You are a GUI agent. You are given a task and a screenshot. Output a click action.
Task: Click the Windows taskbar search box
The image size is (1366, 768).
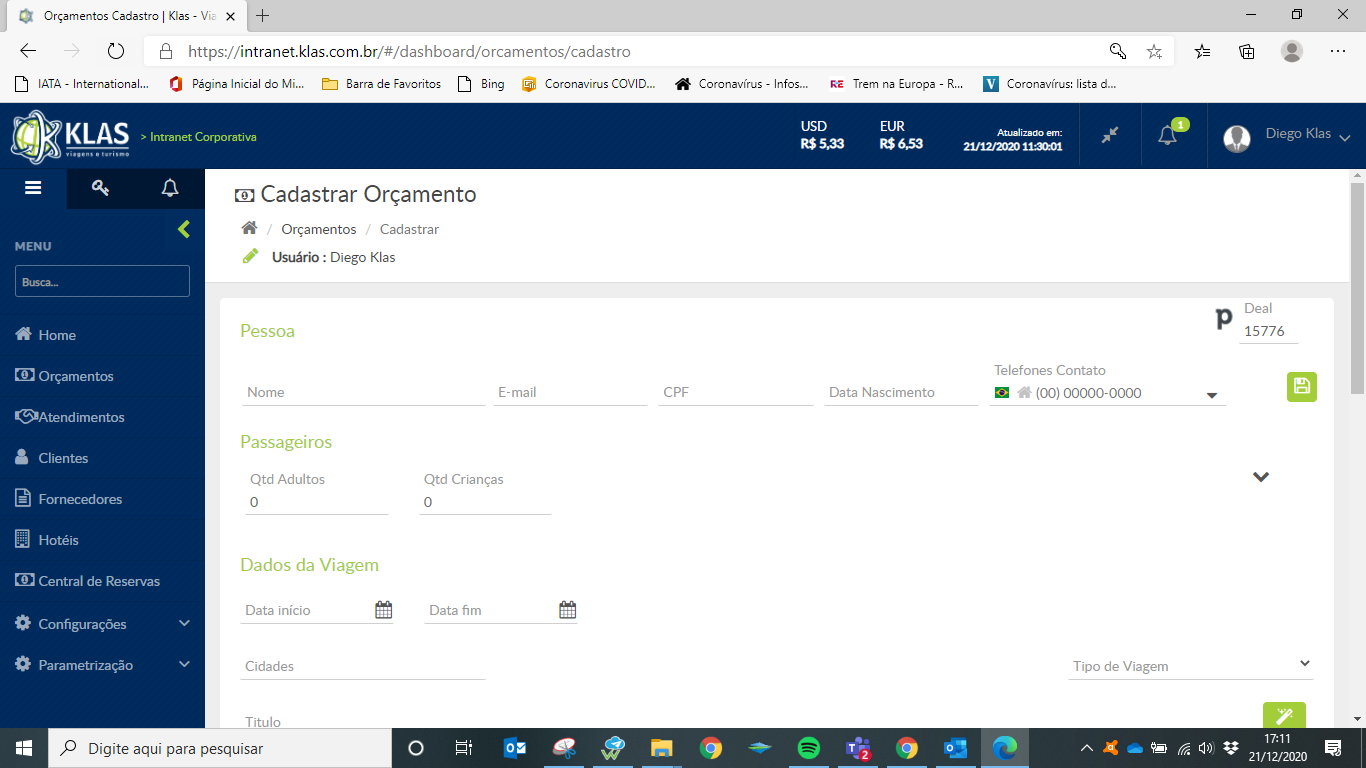point(220,748)
